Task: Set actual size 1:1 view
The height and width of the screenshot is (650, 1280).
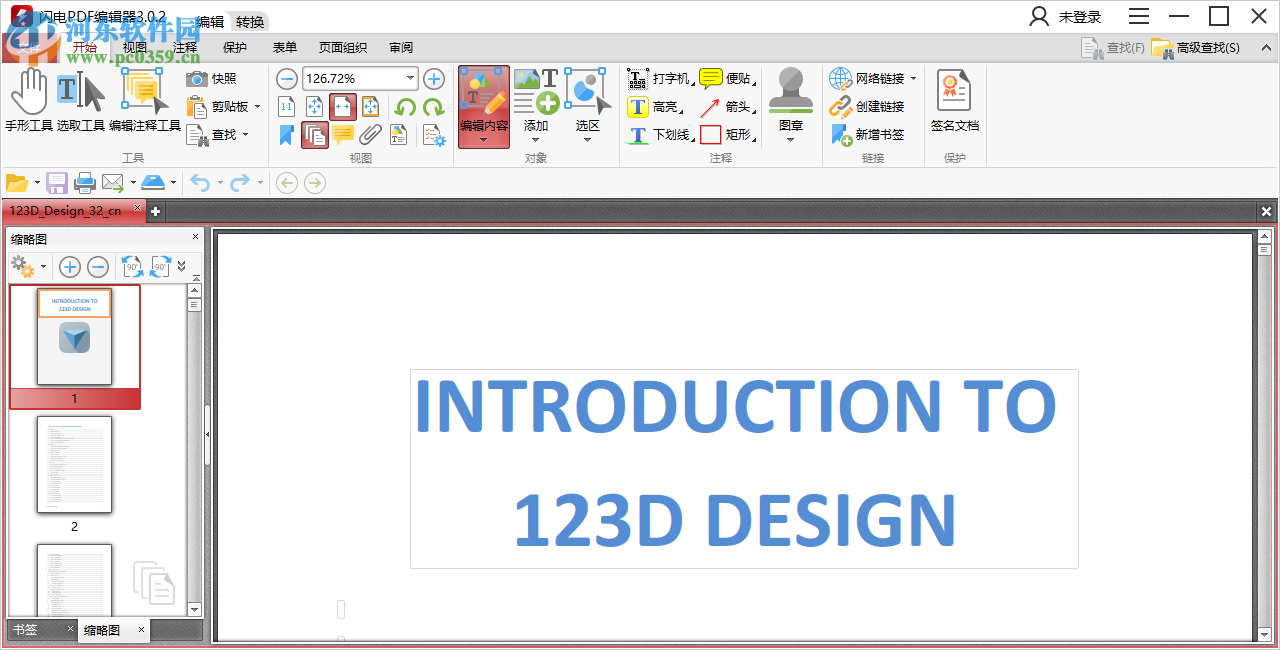Action: (287, 107)
